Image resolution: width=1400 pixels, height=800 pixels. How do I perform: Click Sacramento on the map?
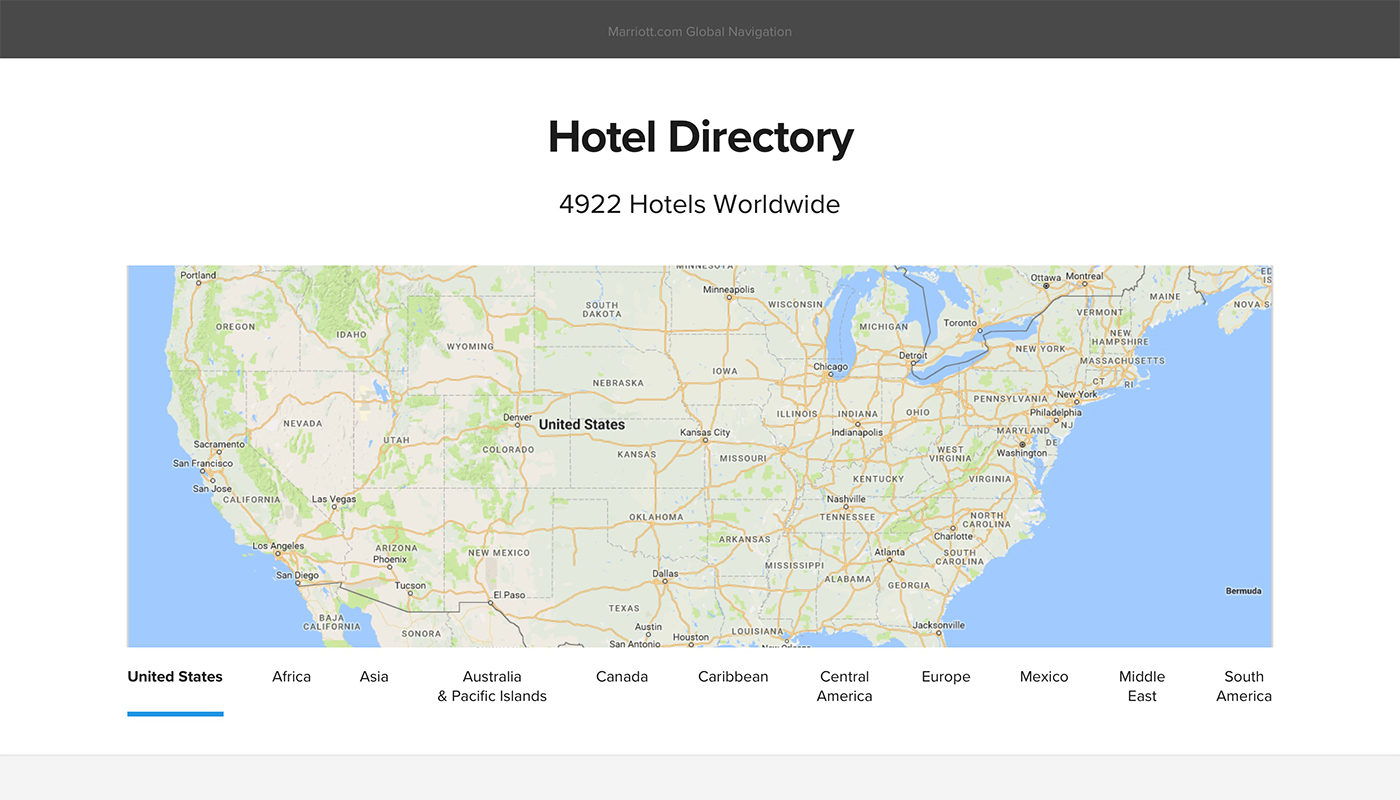click(x=219, y=444)
